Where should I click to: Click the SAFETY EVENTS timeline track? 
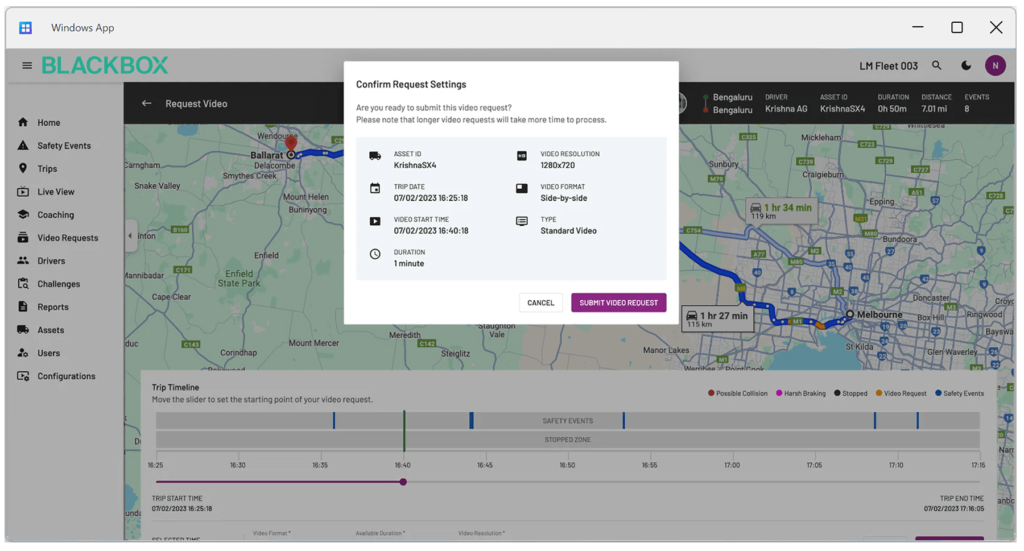(x=568, y=421)
